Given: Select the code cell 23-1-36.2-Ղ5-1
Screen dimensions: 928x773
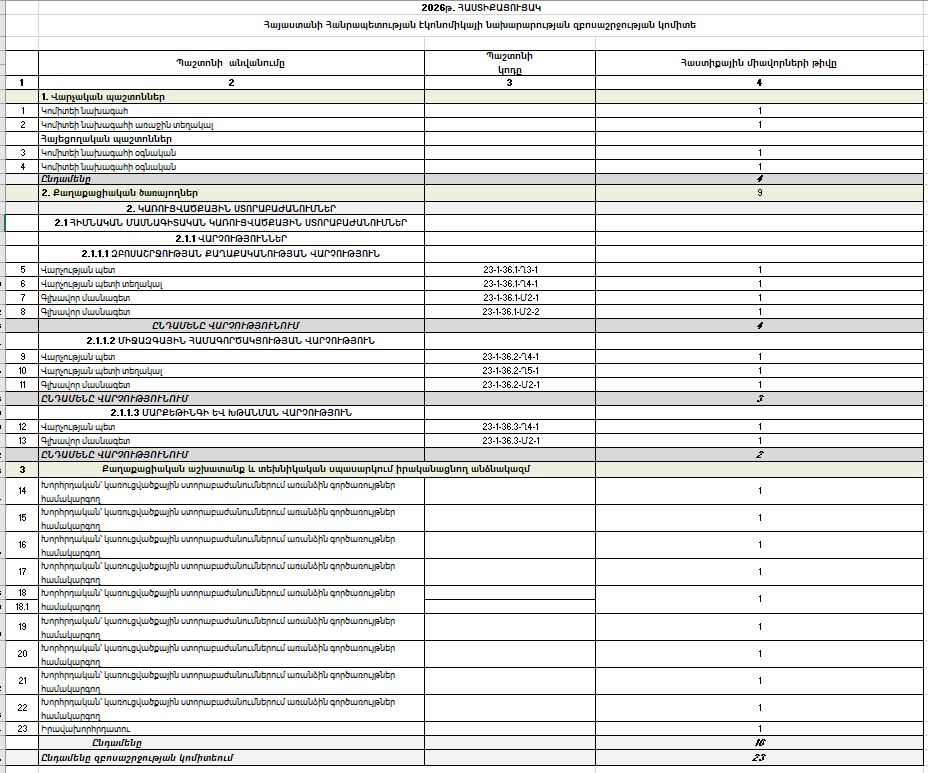Looking at the screenshot, I should pos(510,370).
